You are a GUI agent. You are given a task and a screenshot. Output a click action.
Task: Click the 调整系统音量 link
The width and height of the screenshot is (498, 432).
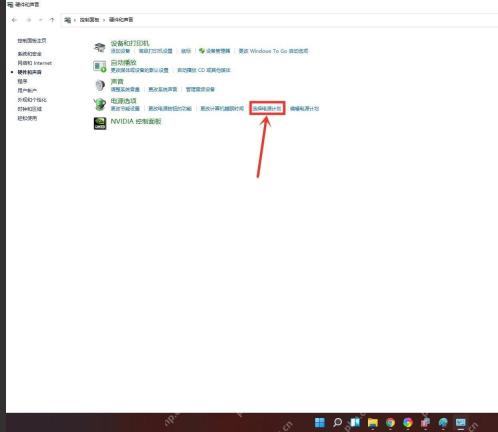(x=125, y=89)
